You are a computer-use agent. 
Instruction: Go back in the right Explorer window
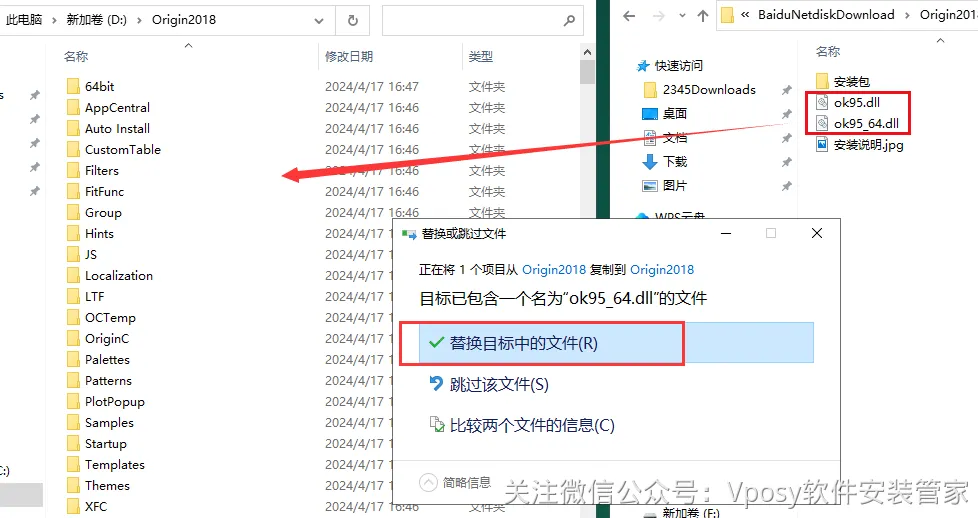pyautogui.click(x=629, y=16)
